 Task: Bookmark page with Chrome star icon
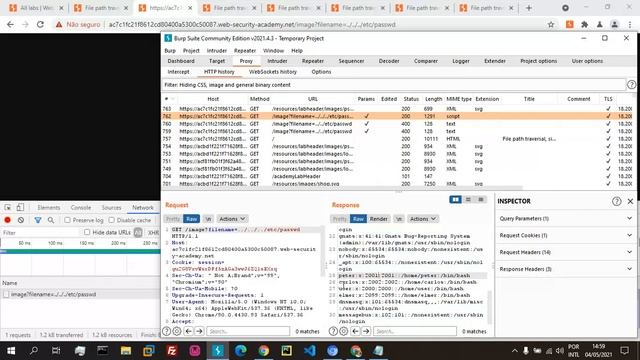[551, 24]
